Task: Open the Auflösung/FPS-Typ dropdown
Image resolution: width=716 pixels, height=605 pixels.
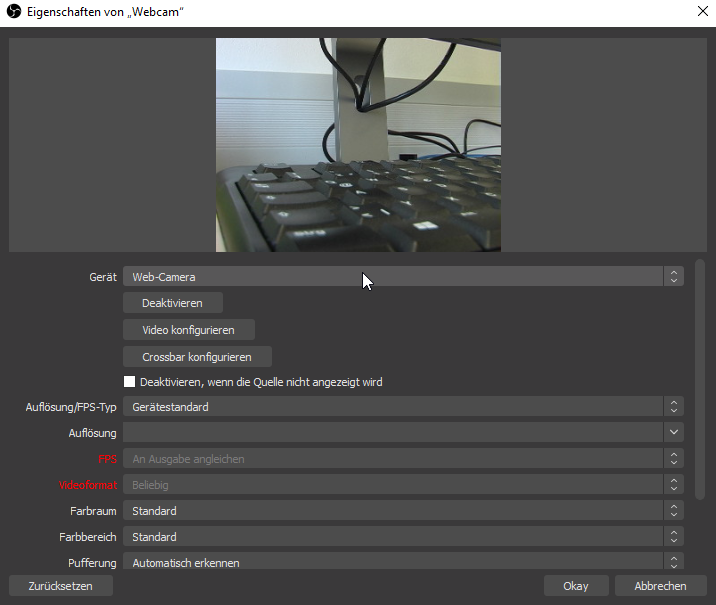Action: 402,407
